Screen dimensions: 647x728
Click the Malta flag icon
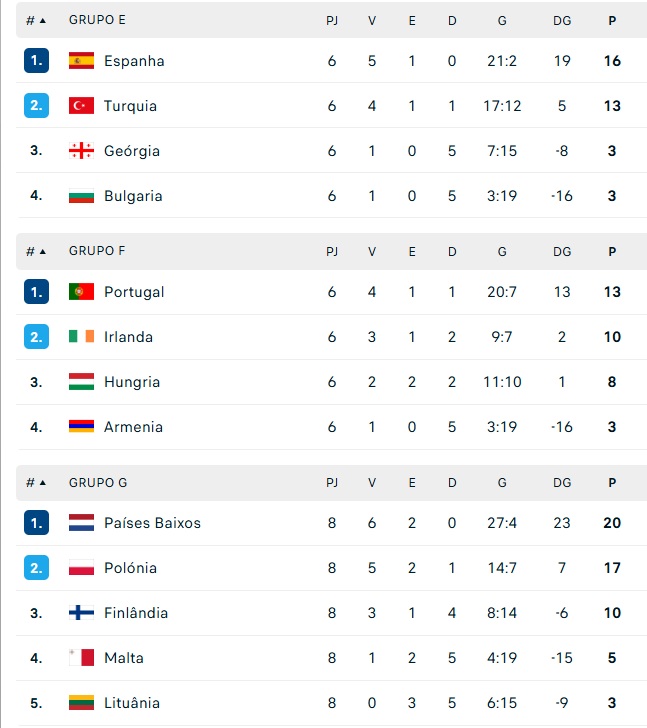[x=81, y=658]
